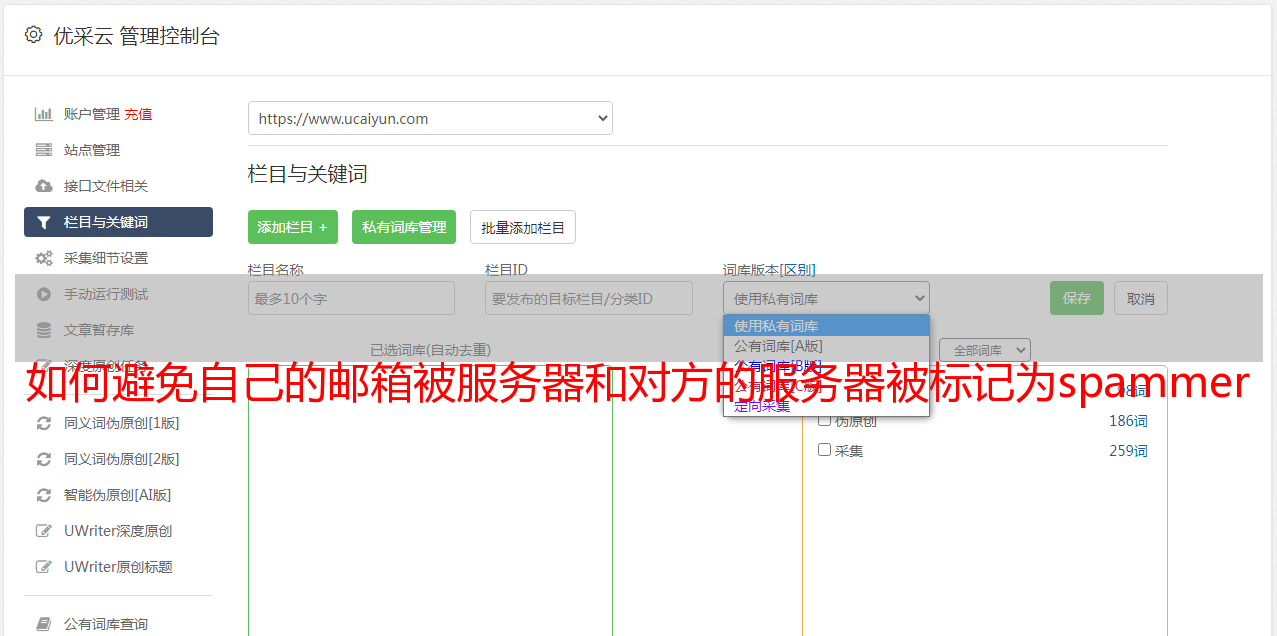The image size is (1277, 636).
Task: Click the gears icon for 采集细节设置
Action: click(43, 258)
